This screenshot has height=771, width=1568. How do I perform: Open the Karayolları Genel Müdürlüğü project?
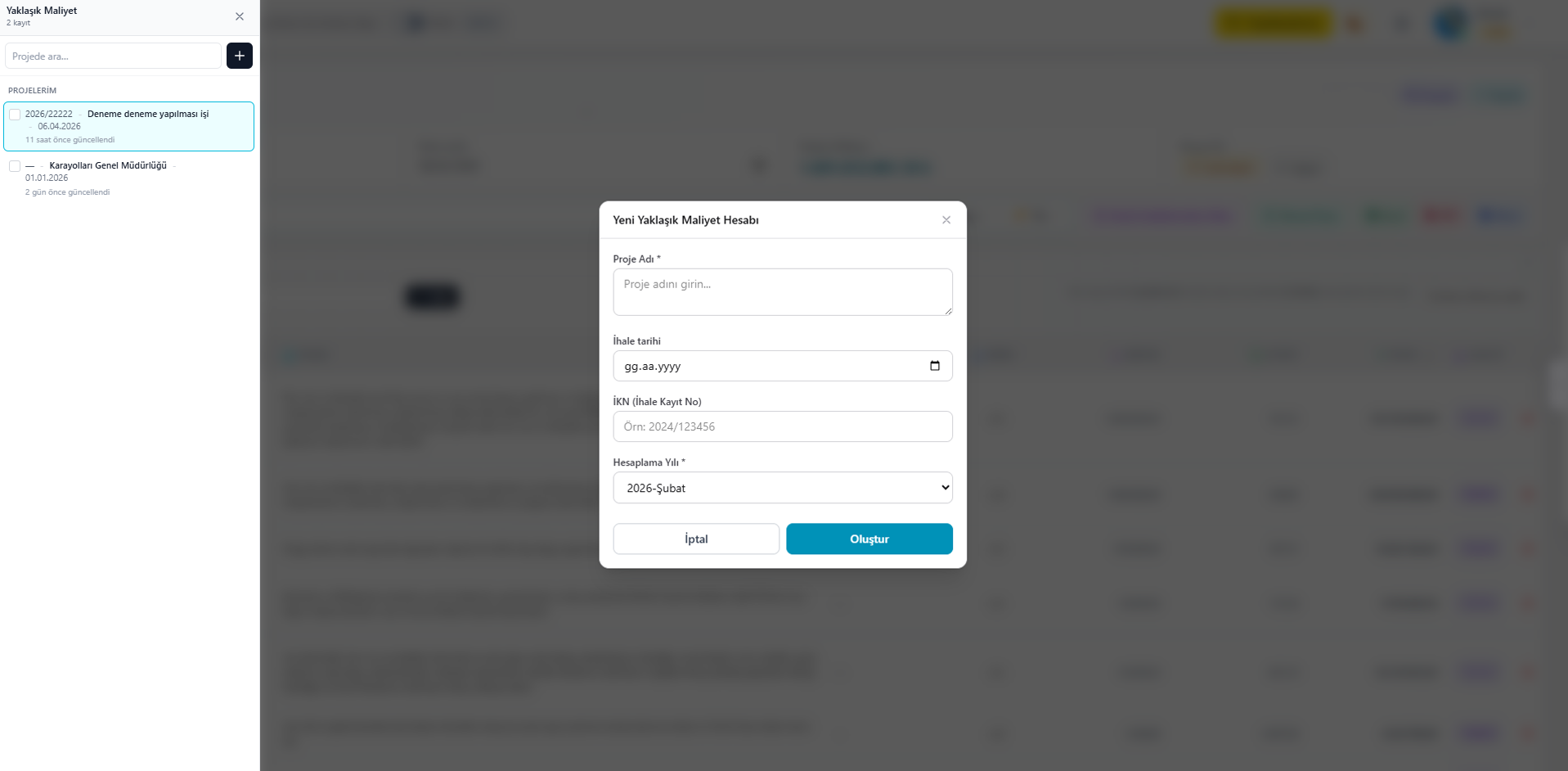(107, 166)
